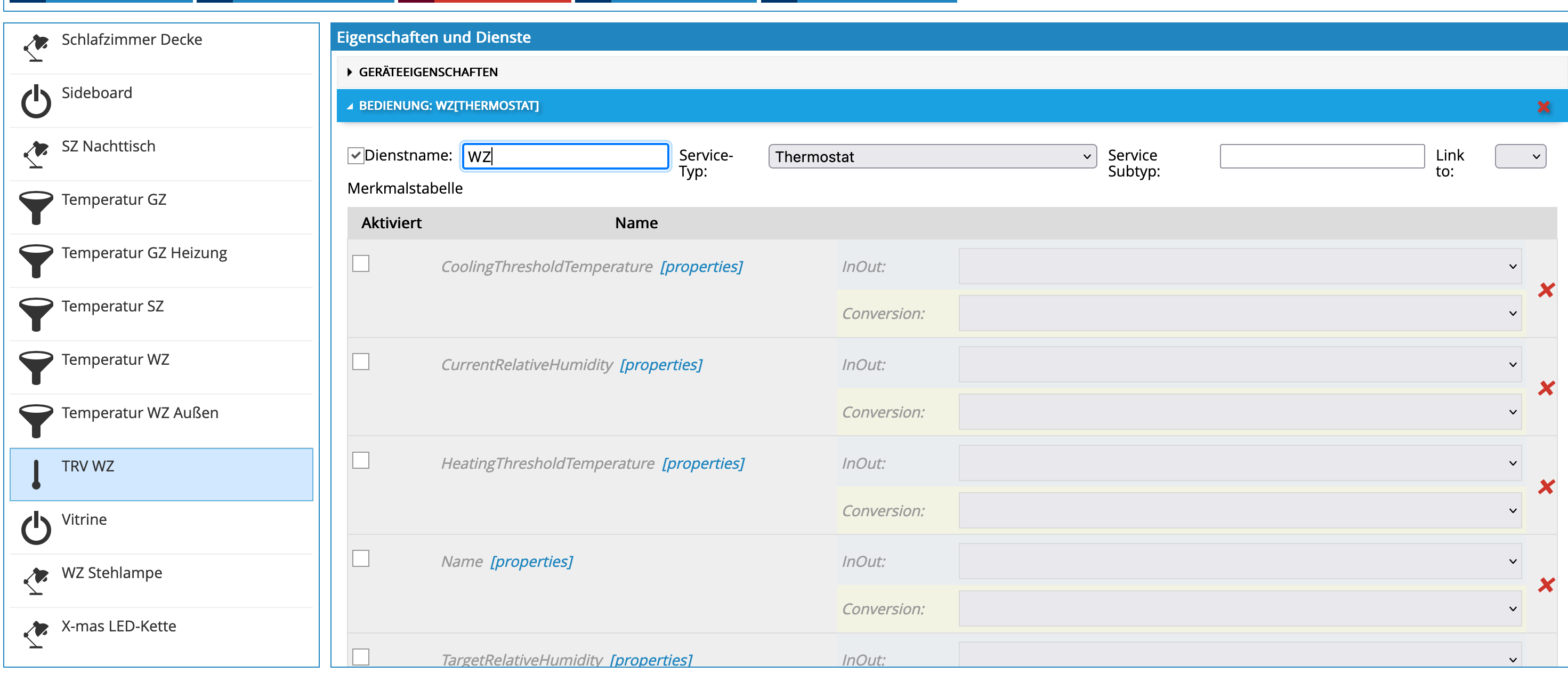The image size is (1568, 673).
Task: Select Vitrine in device list
Action: click(x=161, y=528)
